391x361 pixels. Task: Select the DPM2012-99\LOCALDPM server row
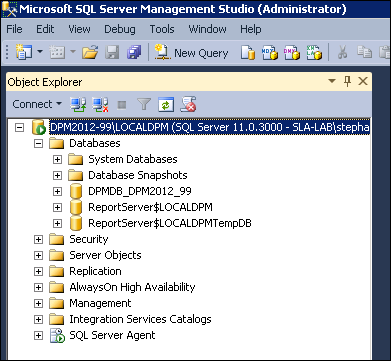tap(209, 127)
